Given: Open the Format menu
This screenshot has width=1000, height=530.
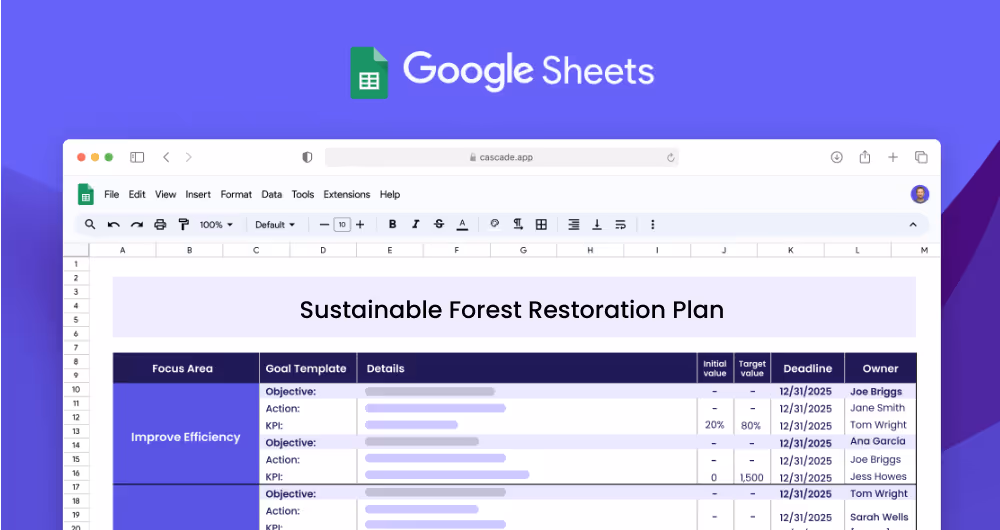Looking at the screenshot, I should tap(236, 195).
